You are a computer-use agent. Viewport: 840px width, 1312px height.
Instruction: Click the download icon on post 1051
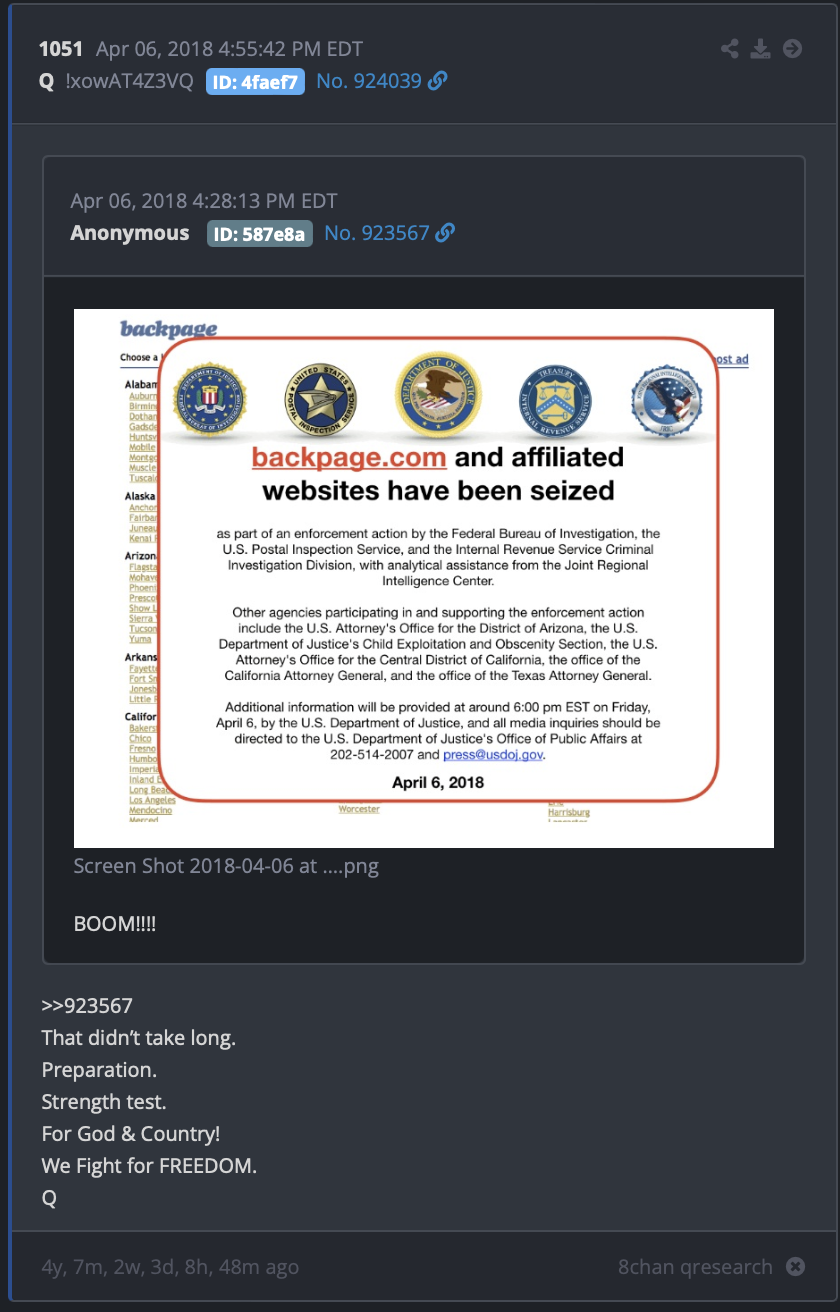(x=761, y=49)
